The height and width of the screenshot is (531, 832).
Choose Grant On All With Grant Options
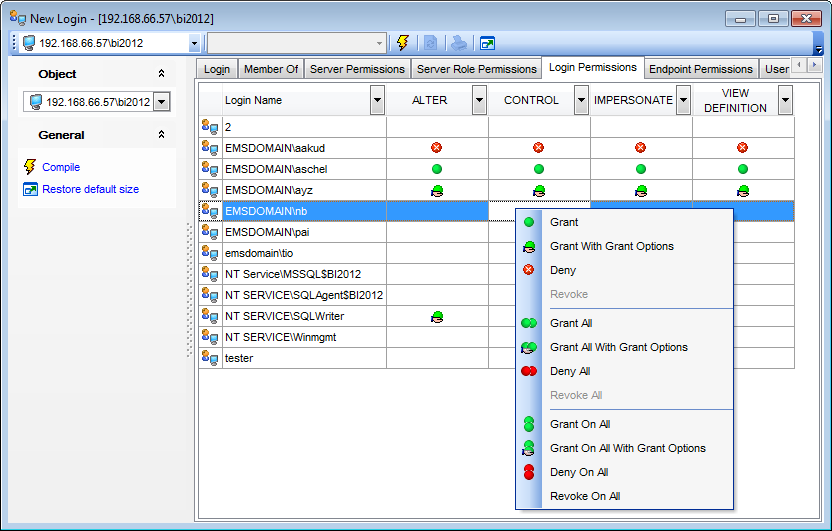pyautogui.click(x=625, y=448)
